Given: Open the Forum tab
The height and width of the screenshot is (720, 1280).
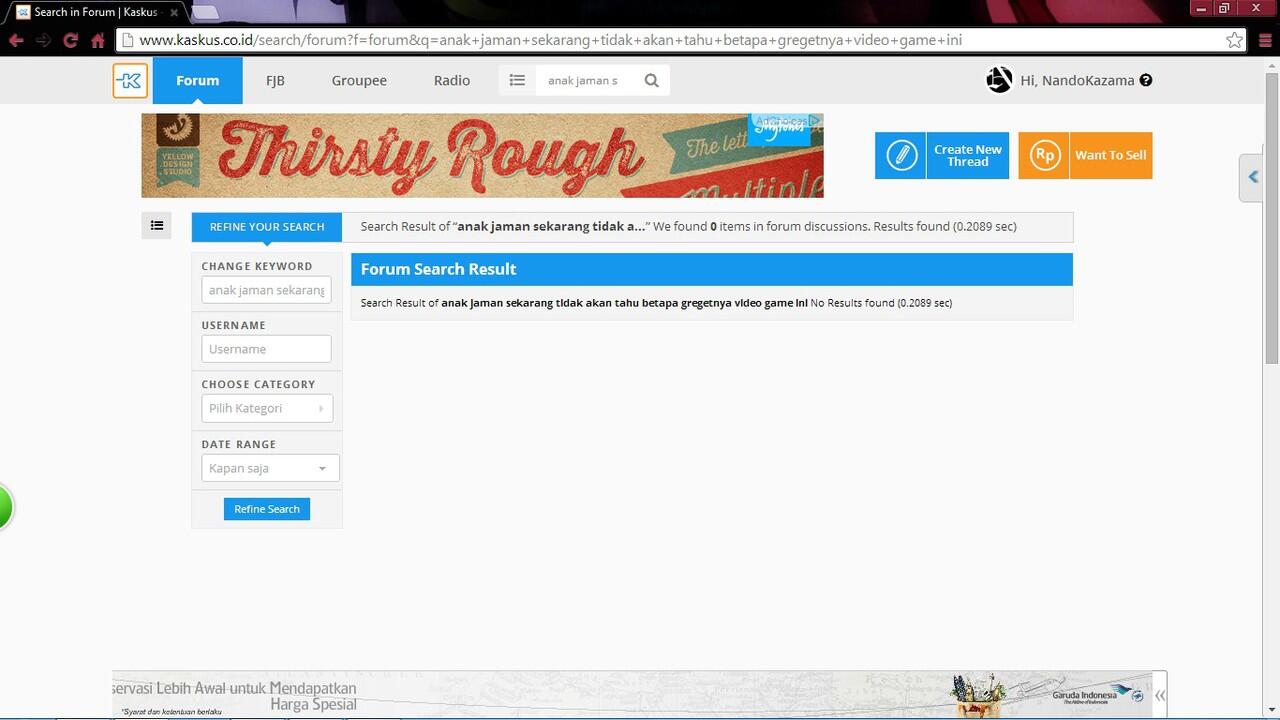Looking at the screenshot, I should tap(197, 80).
